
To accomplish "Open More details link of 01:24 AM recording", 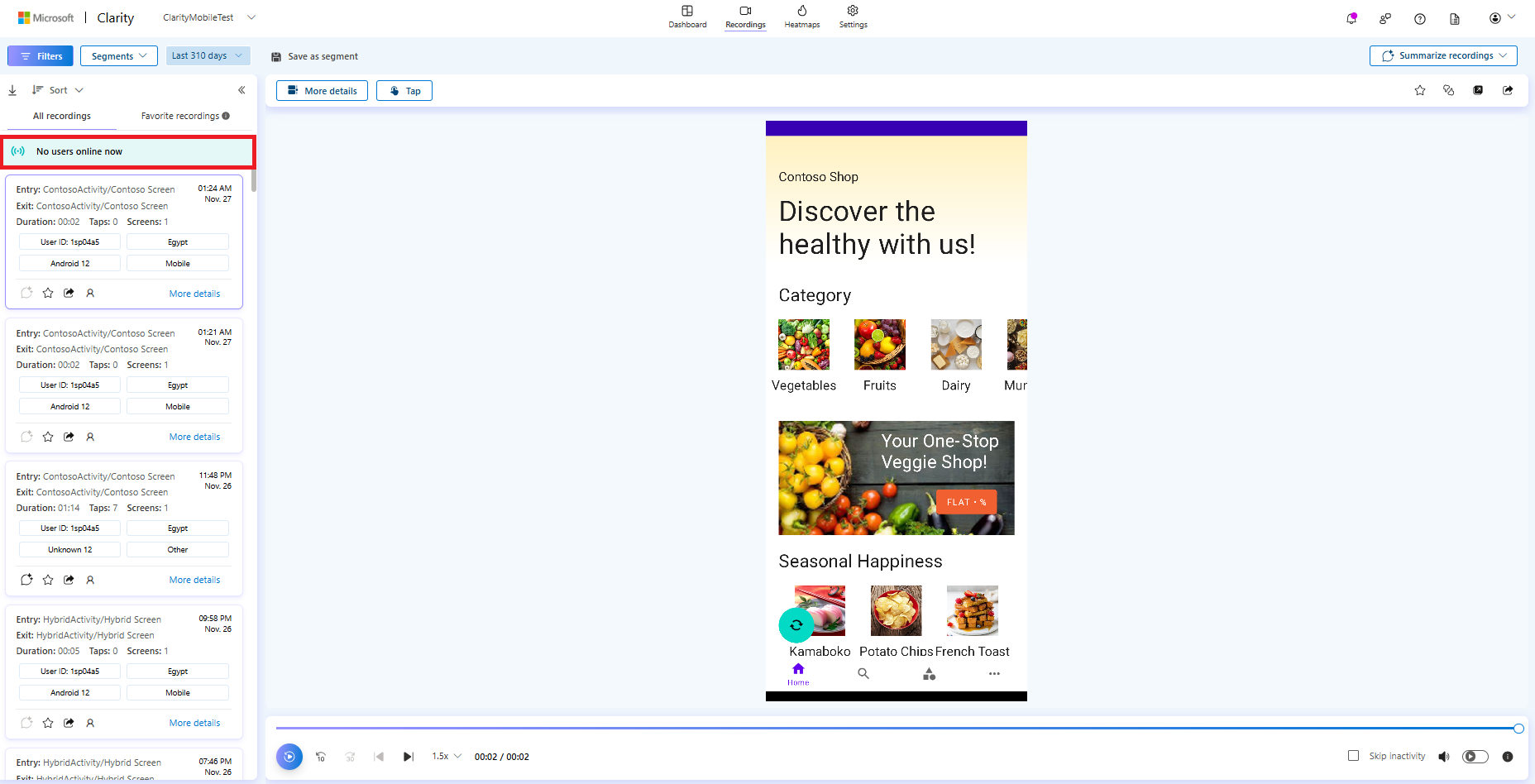I will (x=194, y=294).
